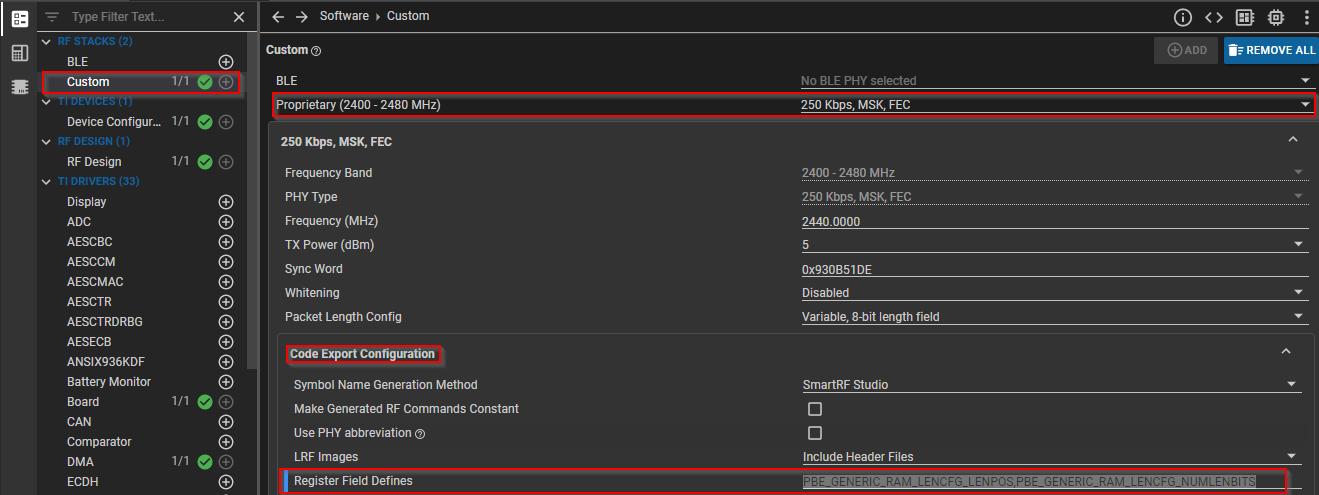This screenshot has width=1319, height=495.
Task: Open the three-dot more menu
Action: click(1306, 17)
